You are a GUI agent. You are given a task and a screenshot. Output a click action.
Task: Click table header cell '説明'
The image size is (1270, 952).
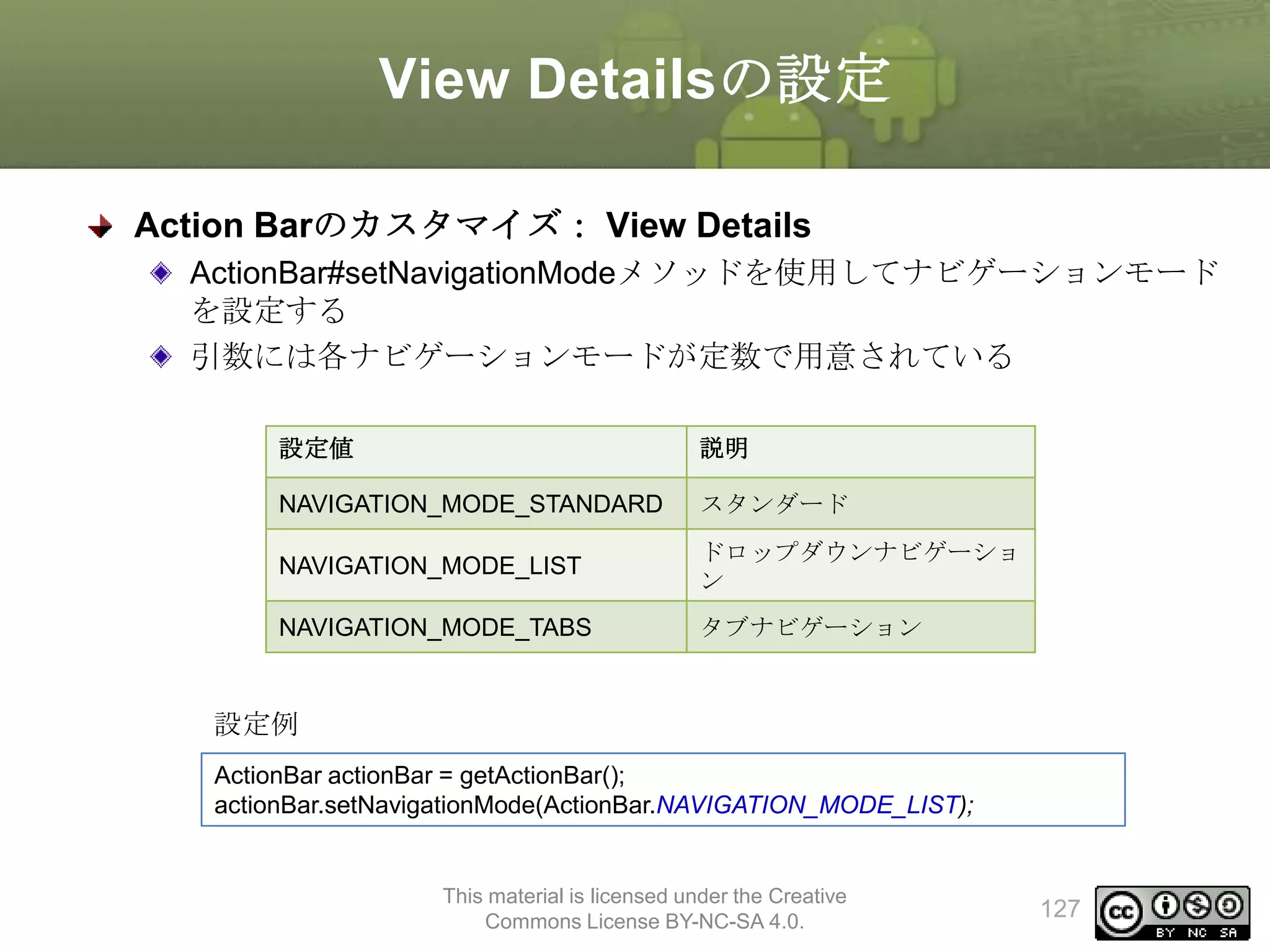coord(861,451)
